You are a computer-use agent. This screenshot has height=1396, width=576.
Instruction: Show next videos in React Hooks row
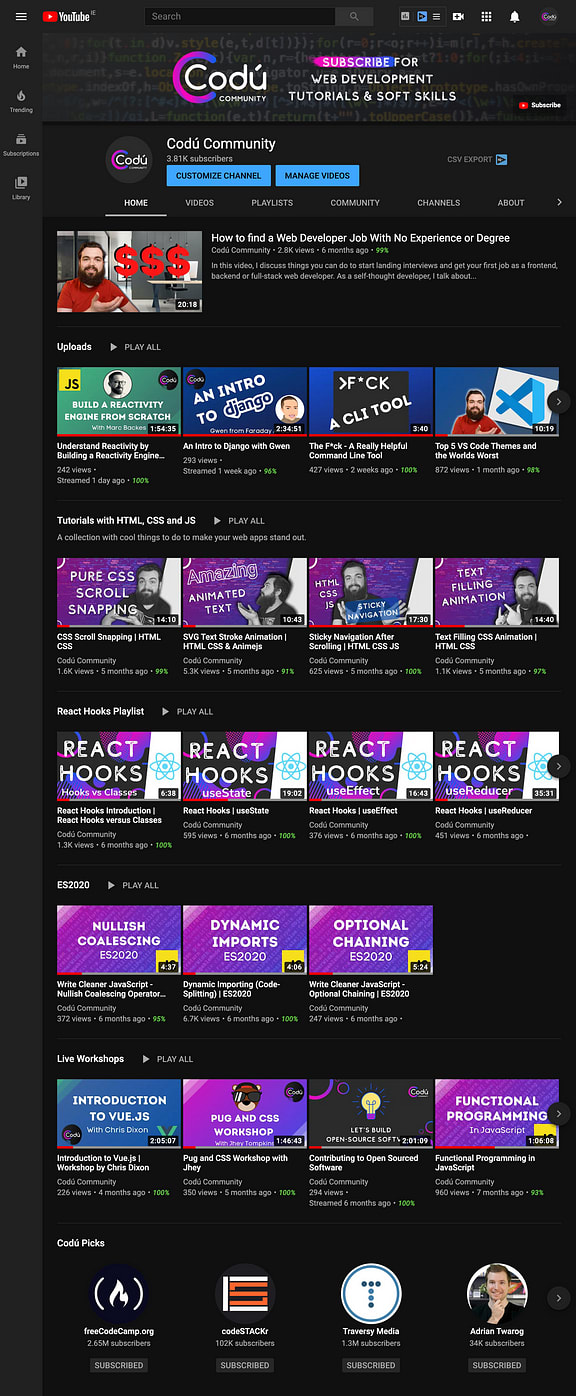[x=559, y=765]
